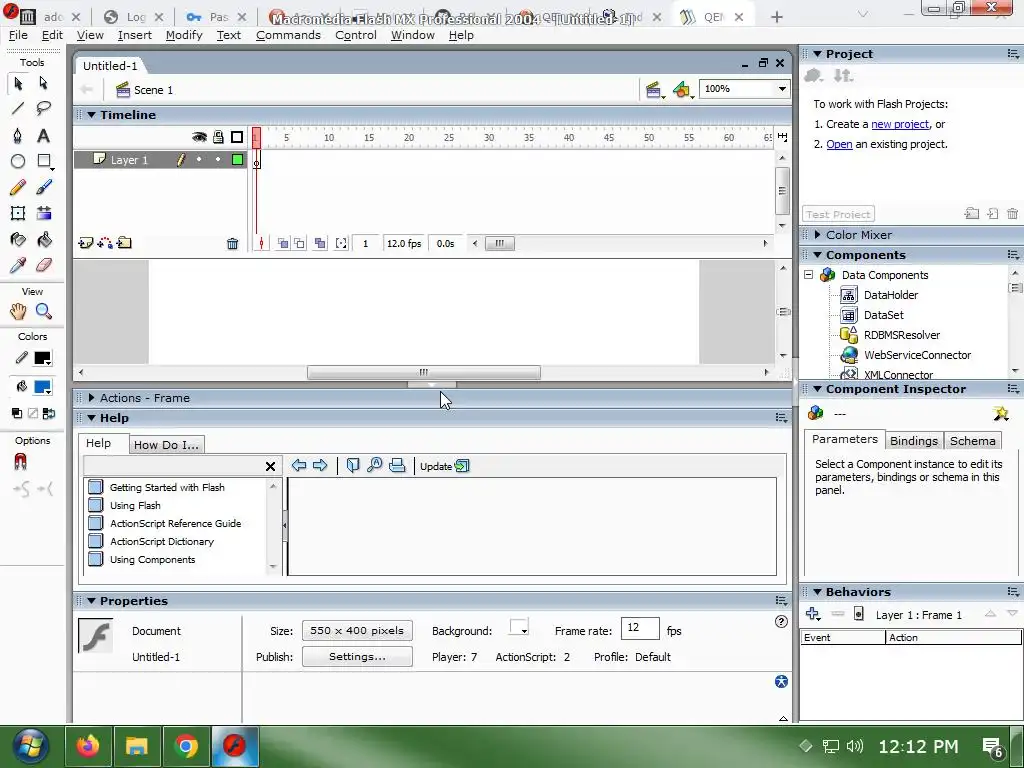
Task: Toggle Onion Skin Outlines button
Action: click(299, 244)
